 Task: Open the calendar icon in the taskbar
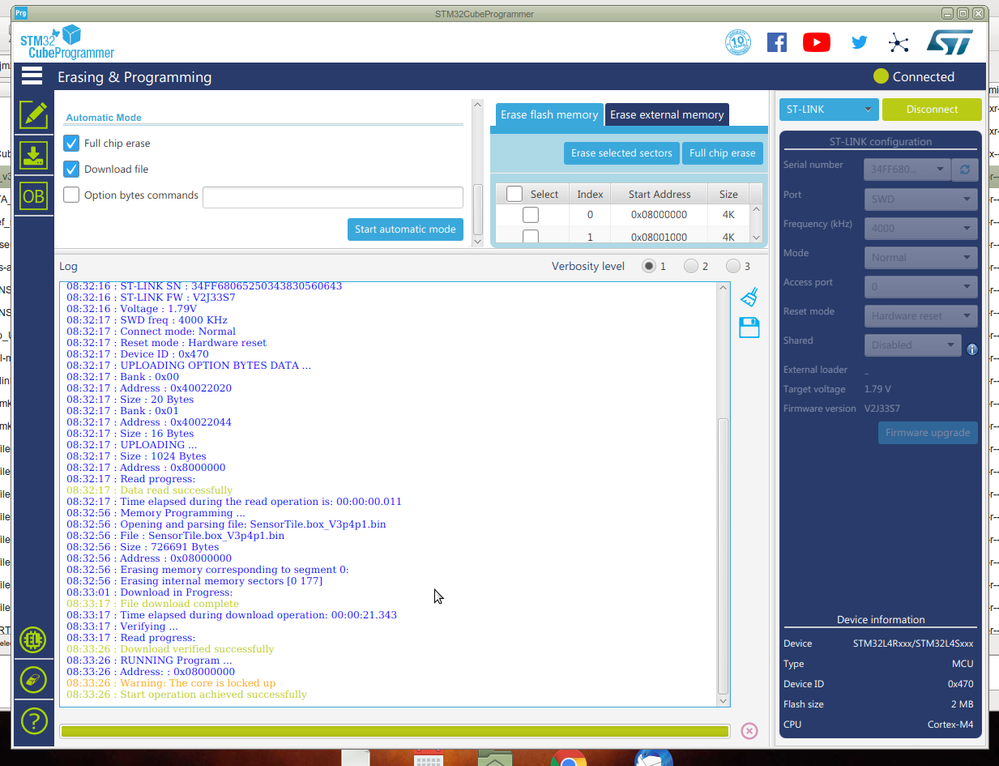coord(428,758)
